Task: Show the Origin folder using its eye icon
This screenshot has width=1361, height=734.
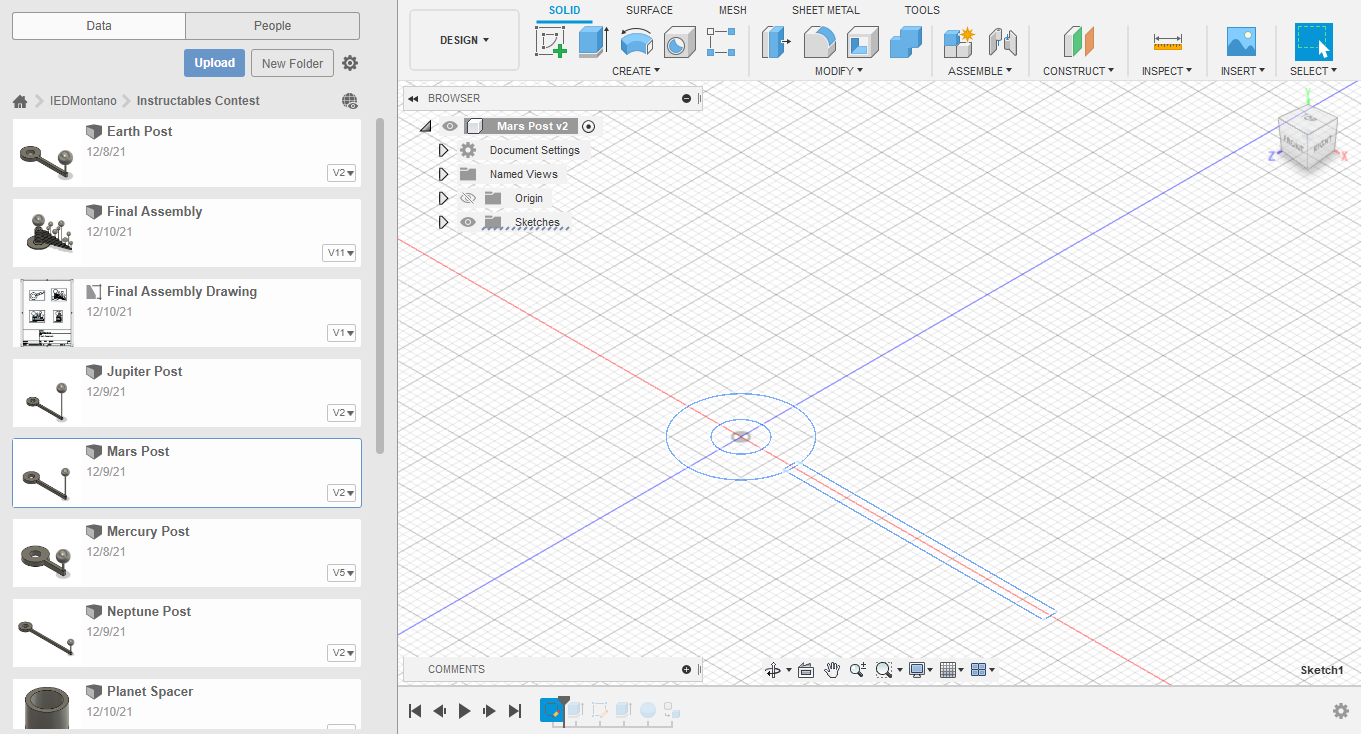Action: (467, 198)
